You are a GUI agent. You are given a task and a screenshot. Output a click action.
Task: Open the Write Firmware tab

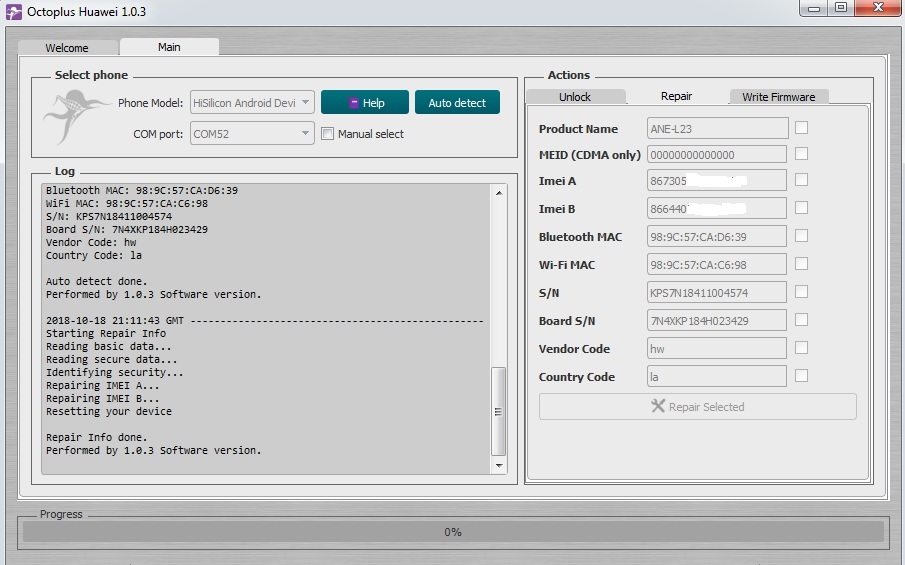(779, 96)
